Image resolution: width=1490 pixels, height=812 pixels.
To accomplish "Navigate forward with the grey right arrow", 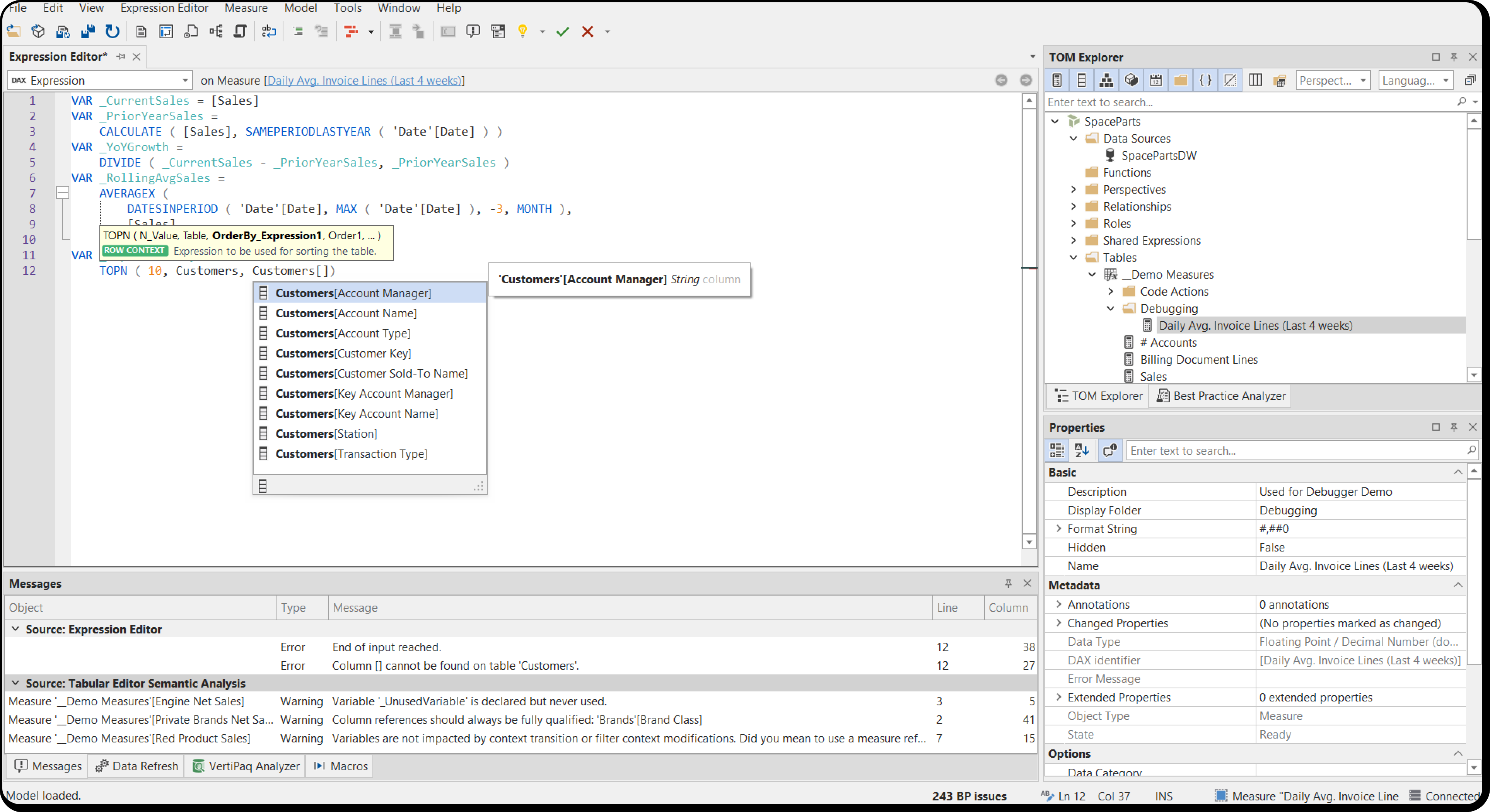I will (x=1026, y=80).
